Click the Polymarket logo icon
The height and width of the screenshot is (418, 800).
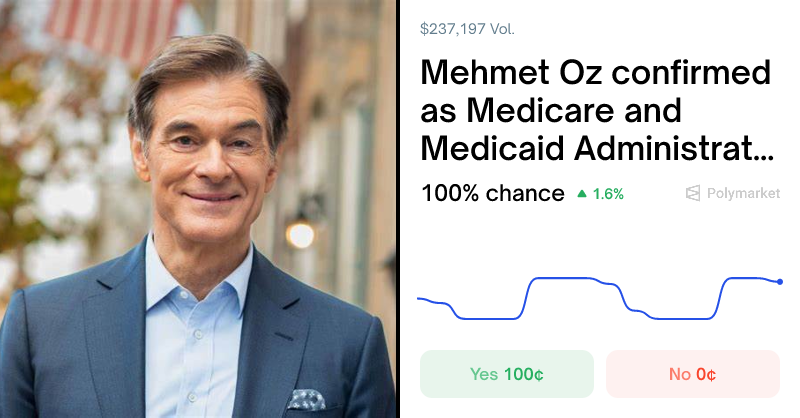coord(693,193)
